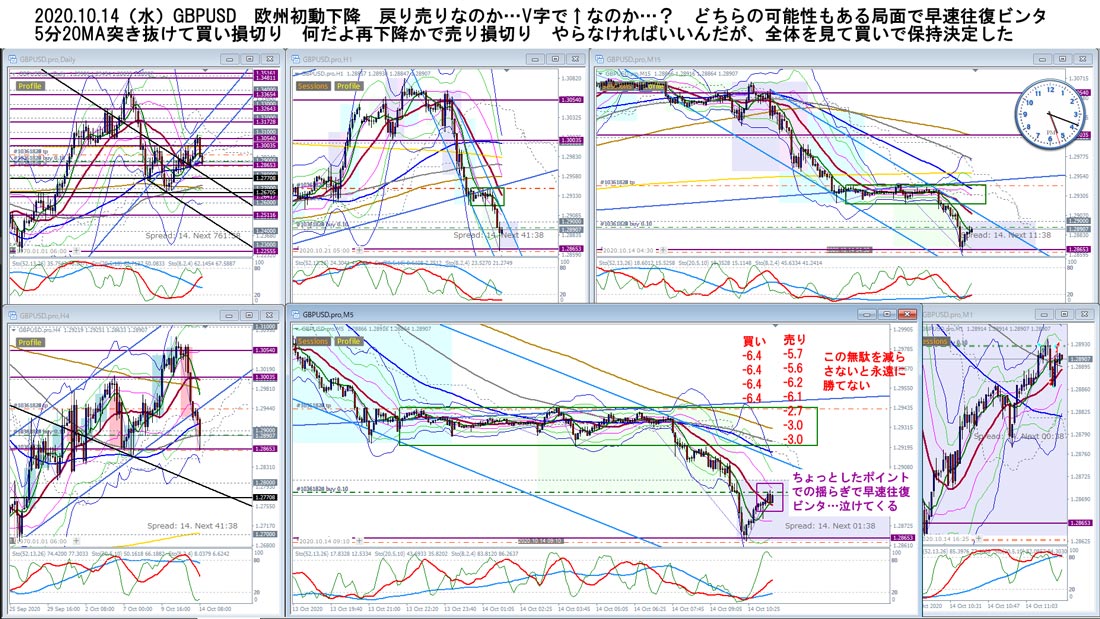Select the GBPUSD.pro,M15 window title bar
This screenshot has height=619, width=1100.
coord(843,60)
